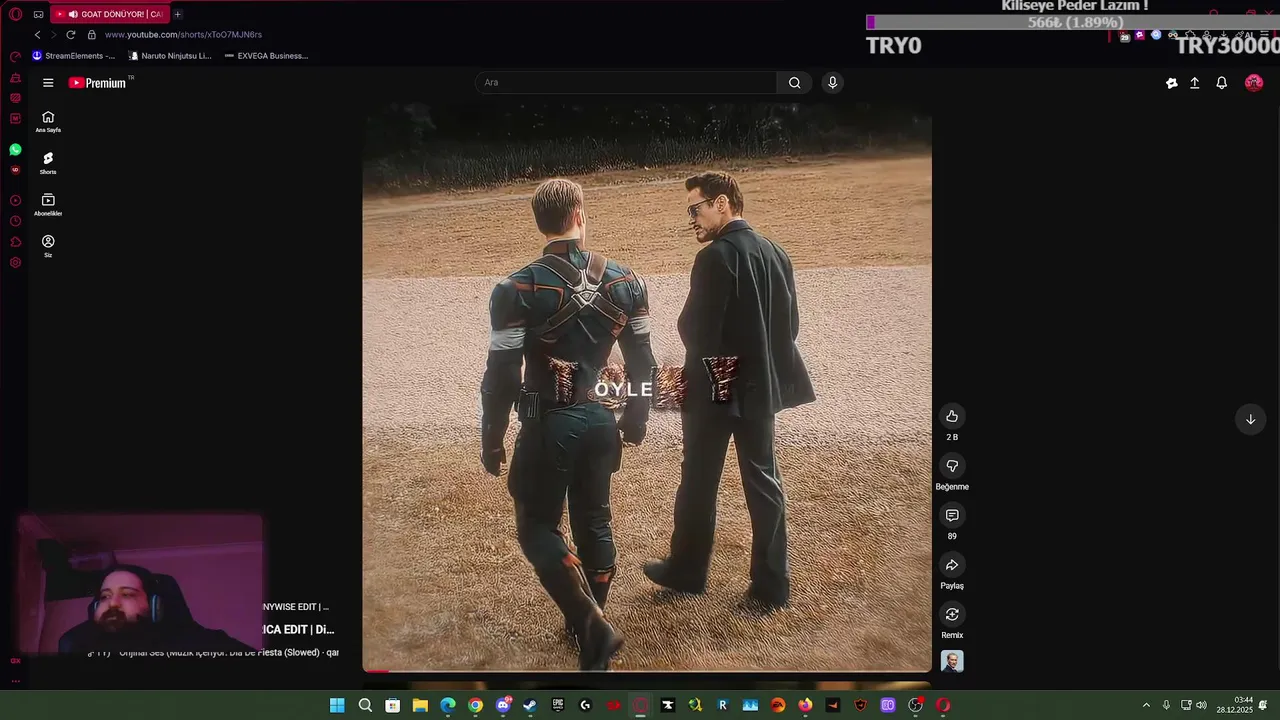Open EXVEGA Business bookmark
Image resolution: width=1280 pixels, height=720 pixels.
tap(266, 56)
